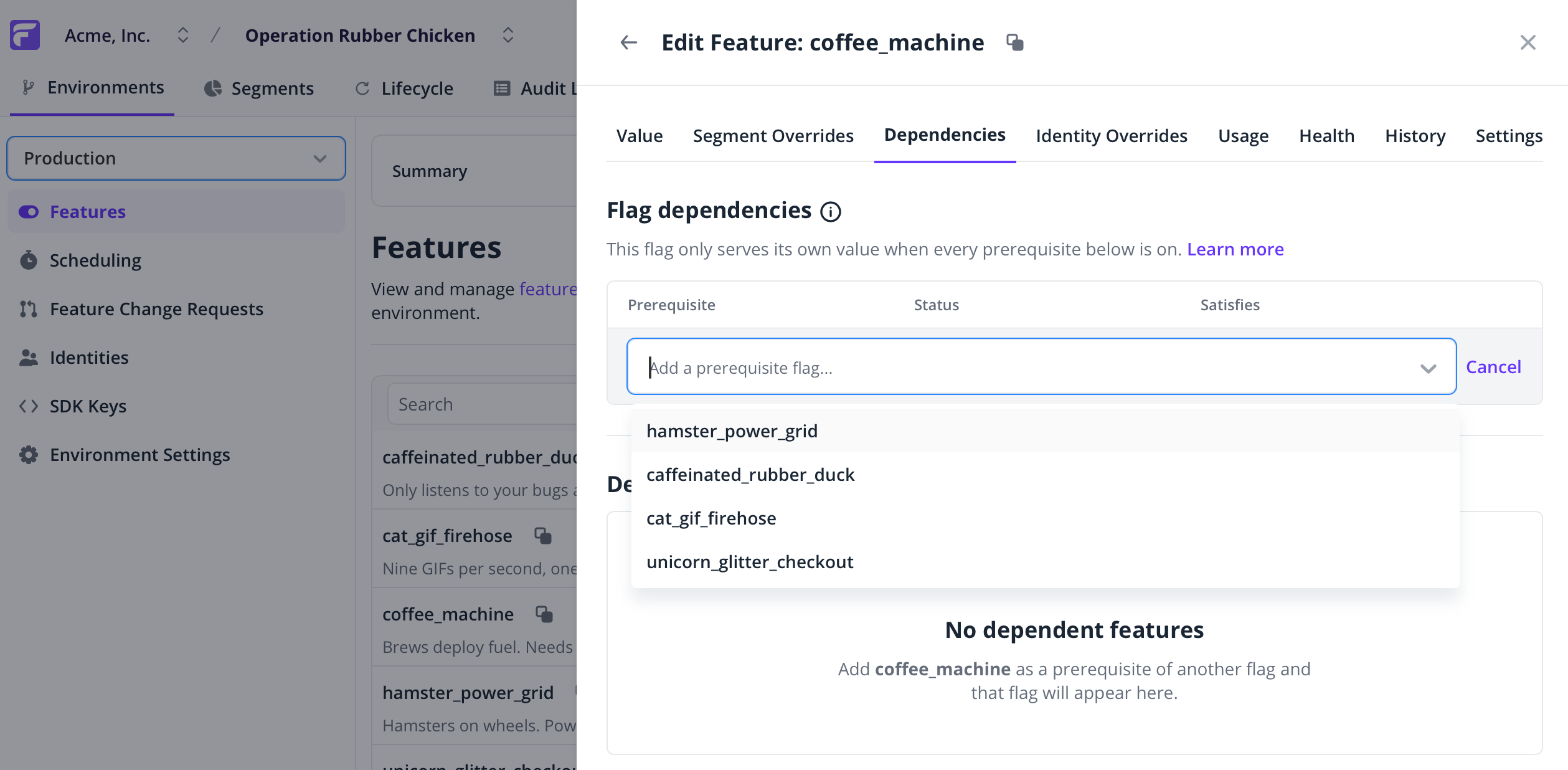
Task: Open the feature Settings tab
Action: pos(1509,136)
